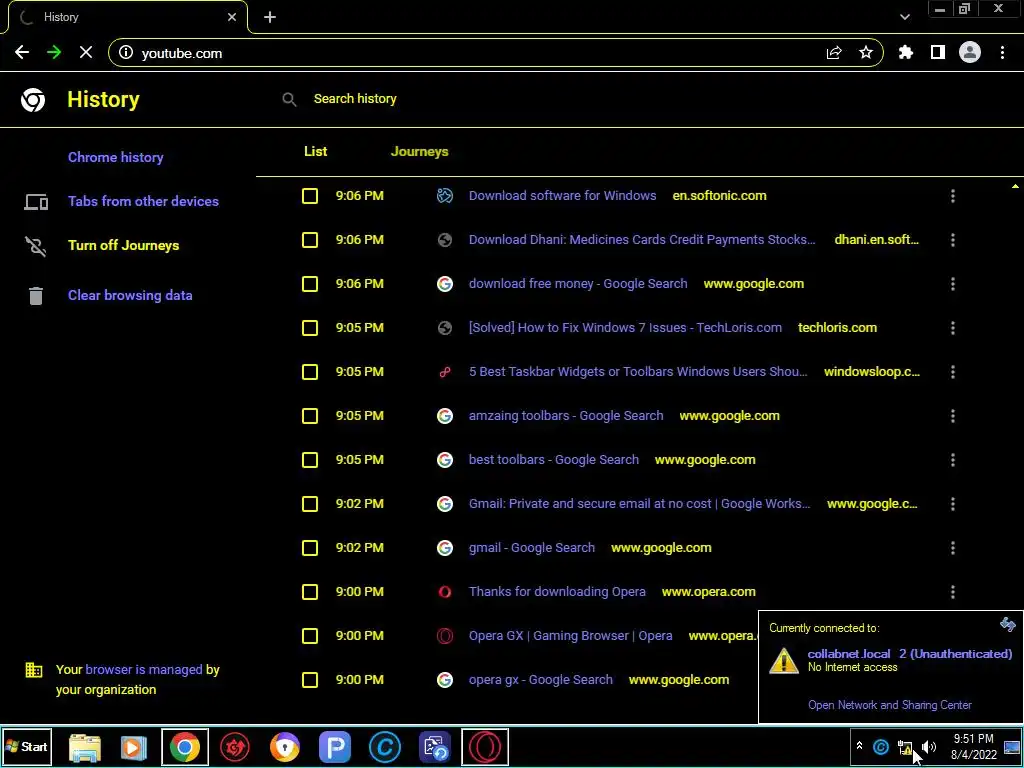Open Chrome history in the sidebar
The image size is (1024, 768).
(116, 157)
